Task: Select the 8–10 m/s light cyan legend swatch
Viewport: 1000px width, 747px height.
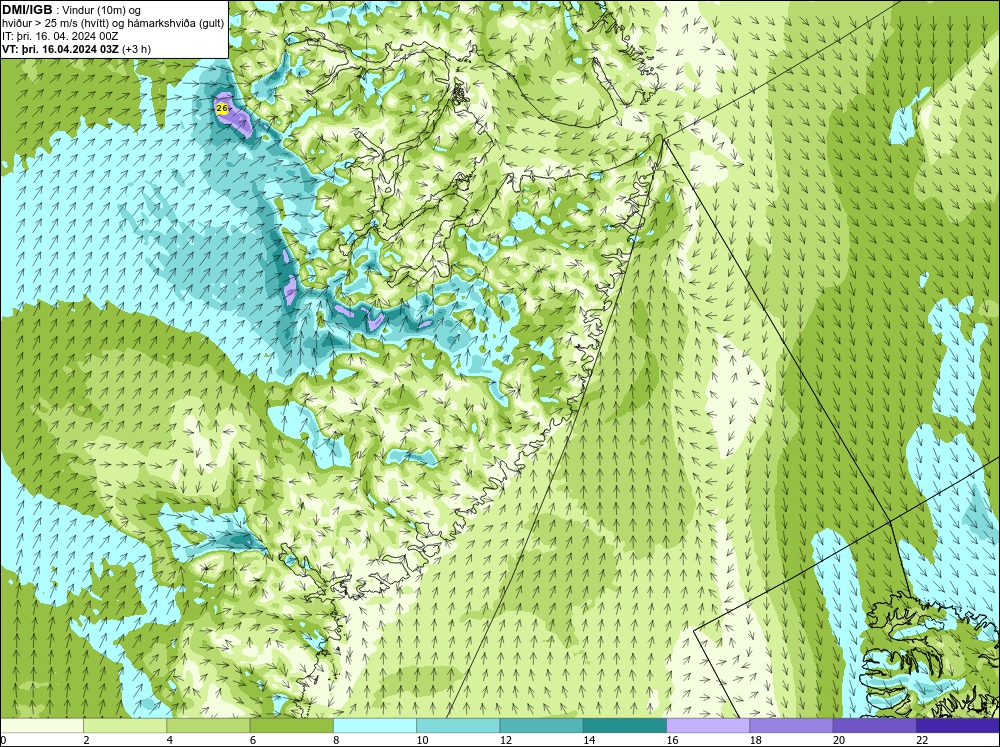Action: click(x=375, y=726)
